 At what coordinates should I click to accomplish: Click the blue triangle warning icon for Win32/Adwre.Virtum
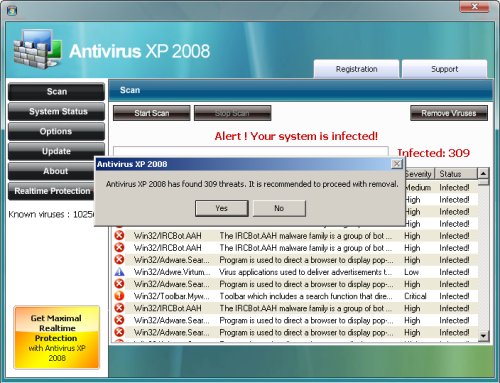pyautogui.click(x=119, y=272)
